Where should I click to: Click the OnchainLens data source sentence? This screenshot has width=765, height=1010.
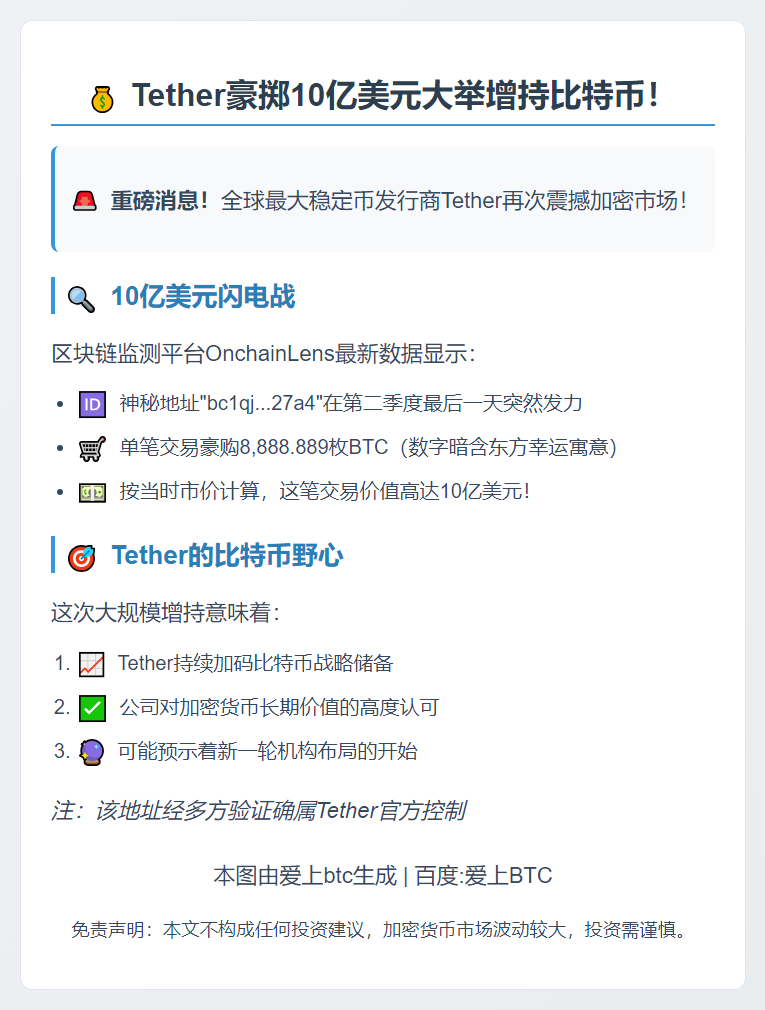click(x=264, y=354)
